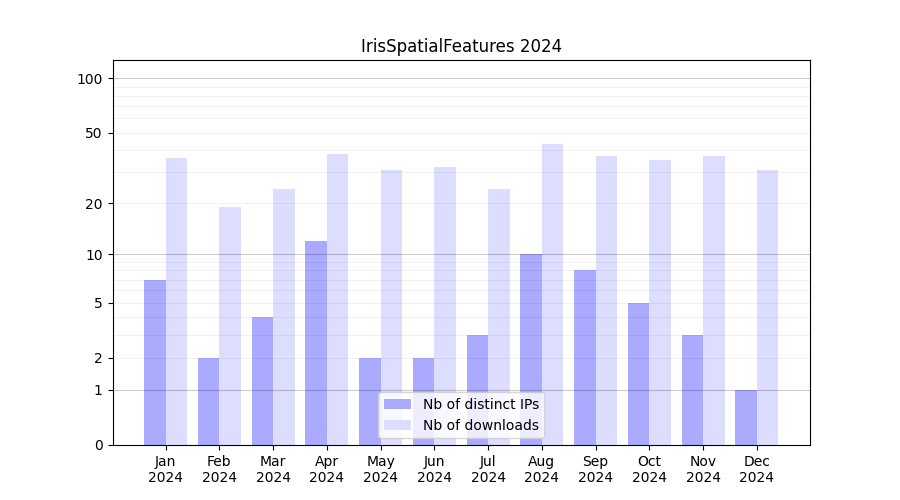Click the July downloads bar
Viewport: 900px width, 500px height.
pos(498,316)
